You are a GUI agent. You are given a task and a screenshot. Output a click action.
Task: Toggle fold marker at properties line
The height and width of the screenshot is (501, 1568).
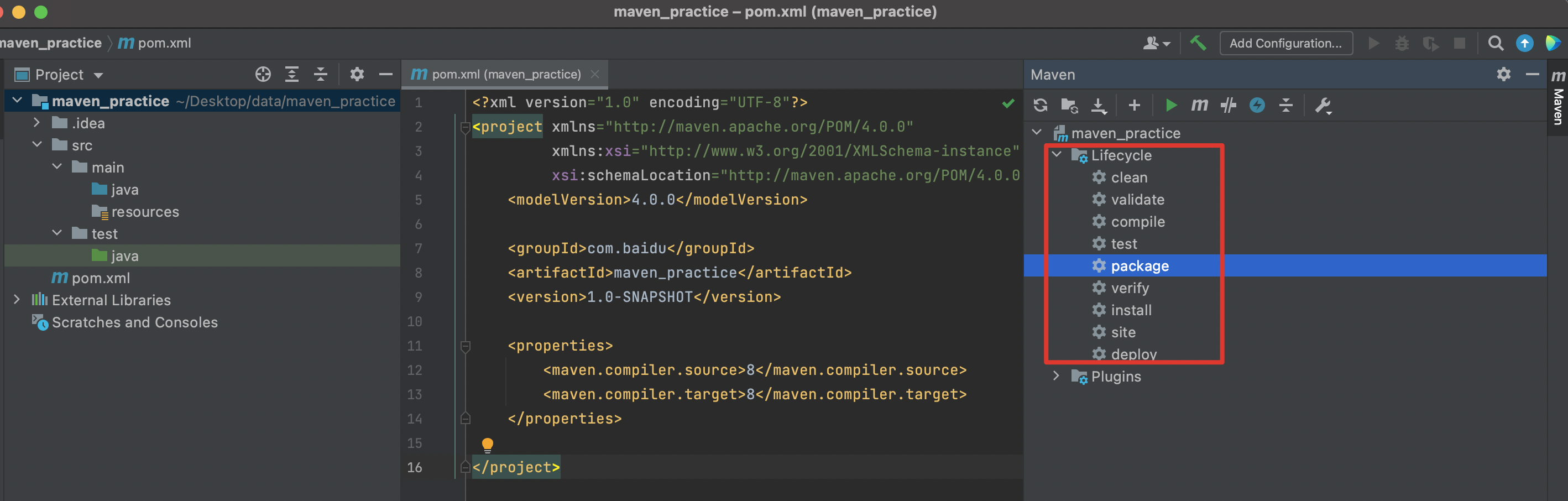tap(465, 346)
